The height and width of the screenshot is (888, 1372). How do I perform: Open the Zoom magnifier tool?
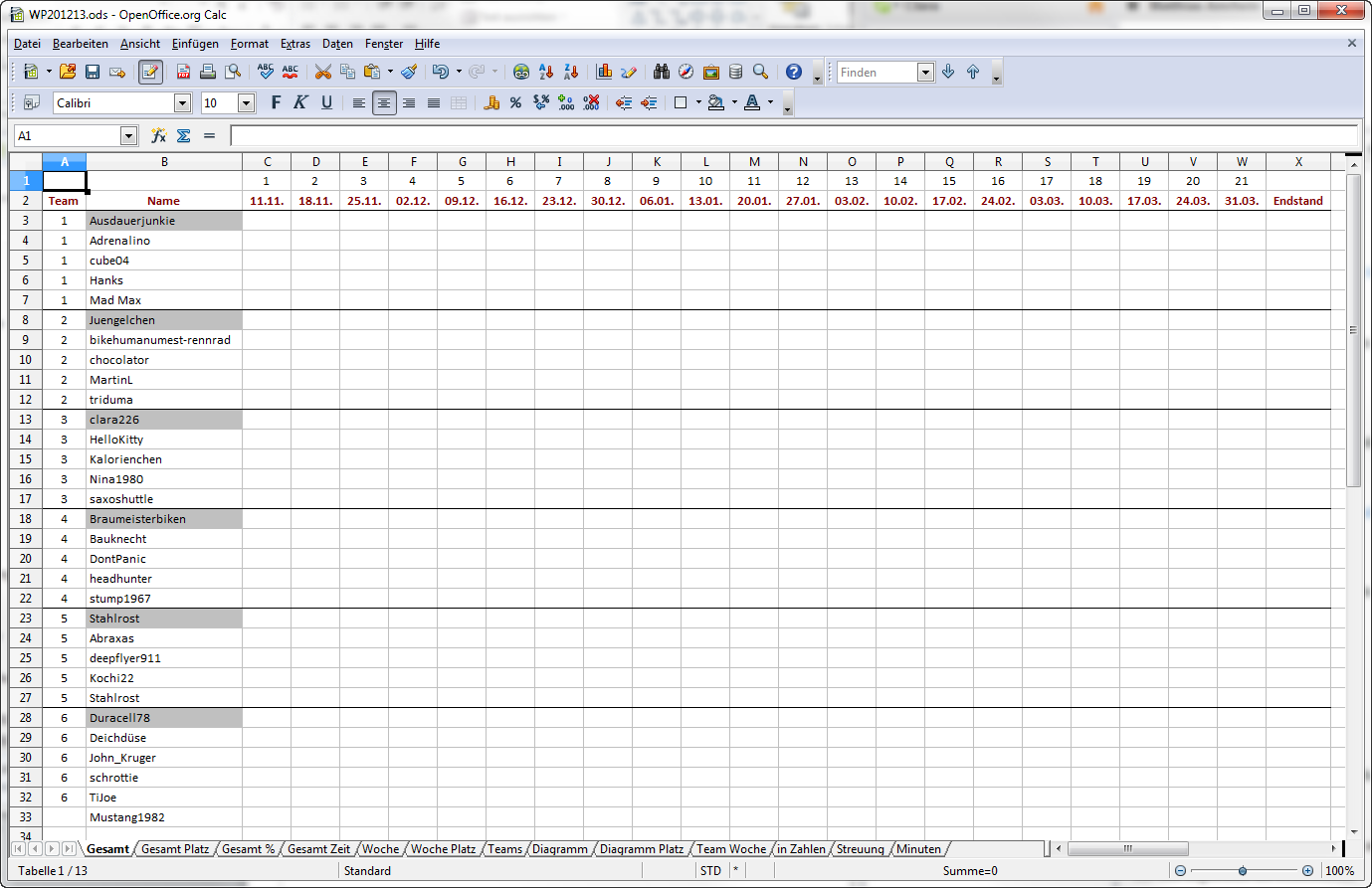pos(761,72)
